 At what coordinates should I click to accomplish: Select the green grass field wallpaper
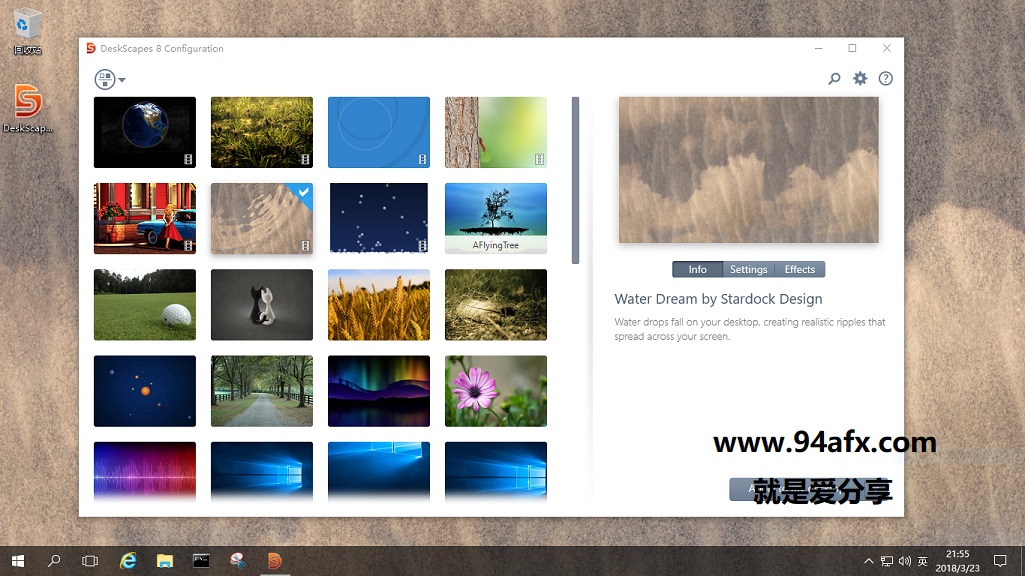tap(261, 132)
